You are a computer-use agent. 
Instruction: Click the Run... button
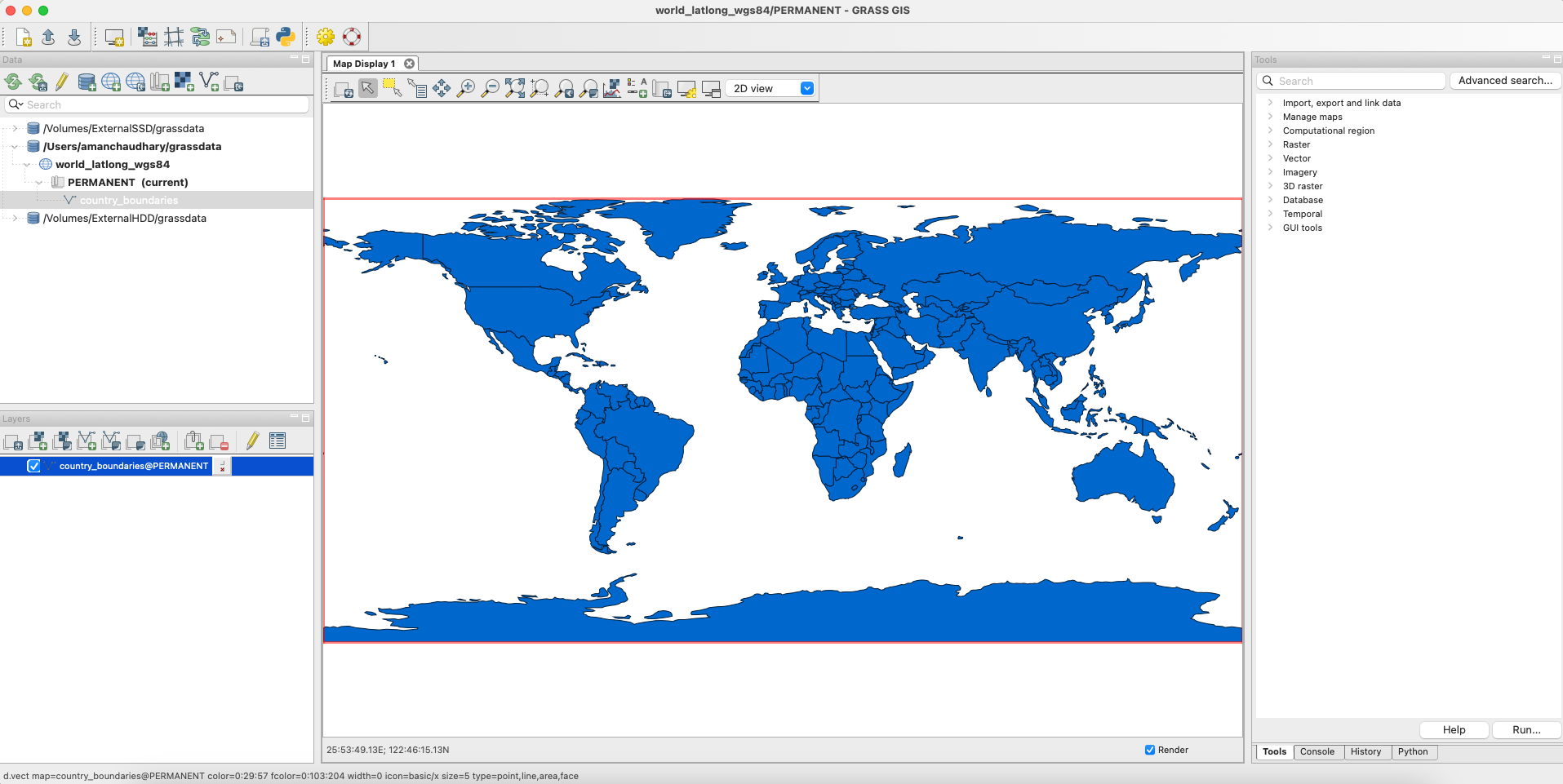1525,730
